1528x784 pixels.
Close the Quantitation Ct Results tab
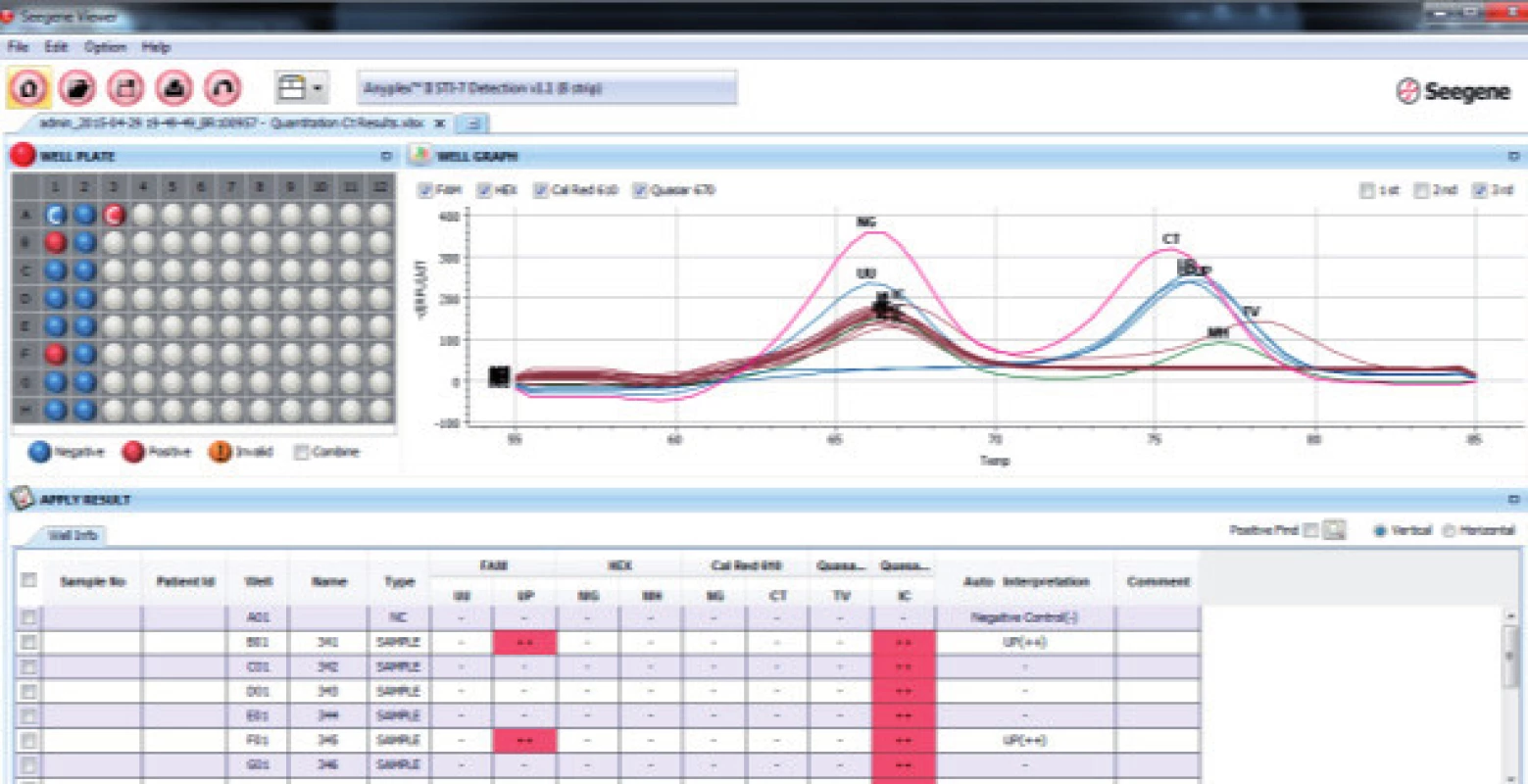click(x=440, y=123)
